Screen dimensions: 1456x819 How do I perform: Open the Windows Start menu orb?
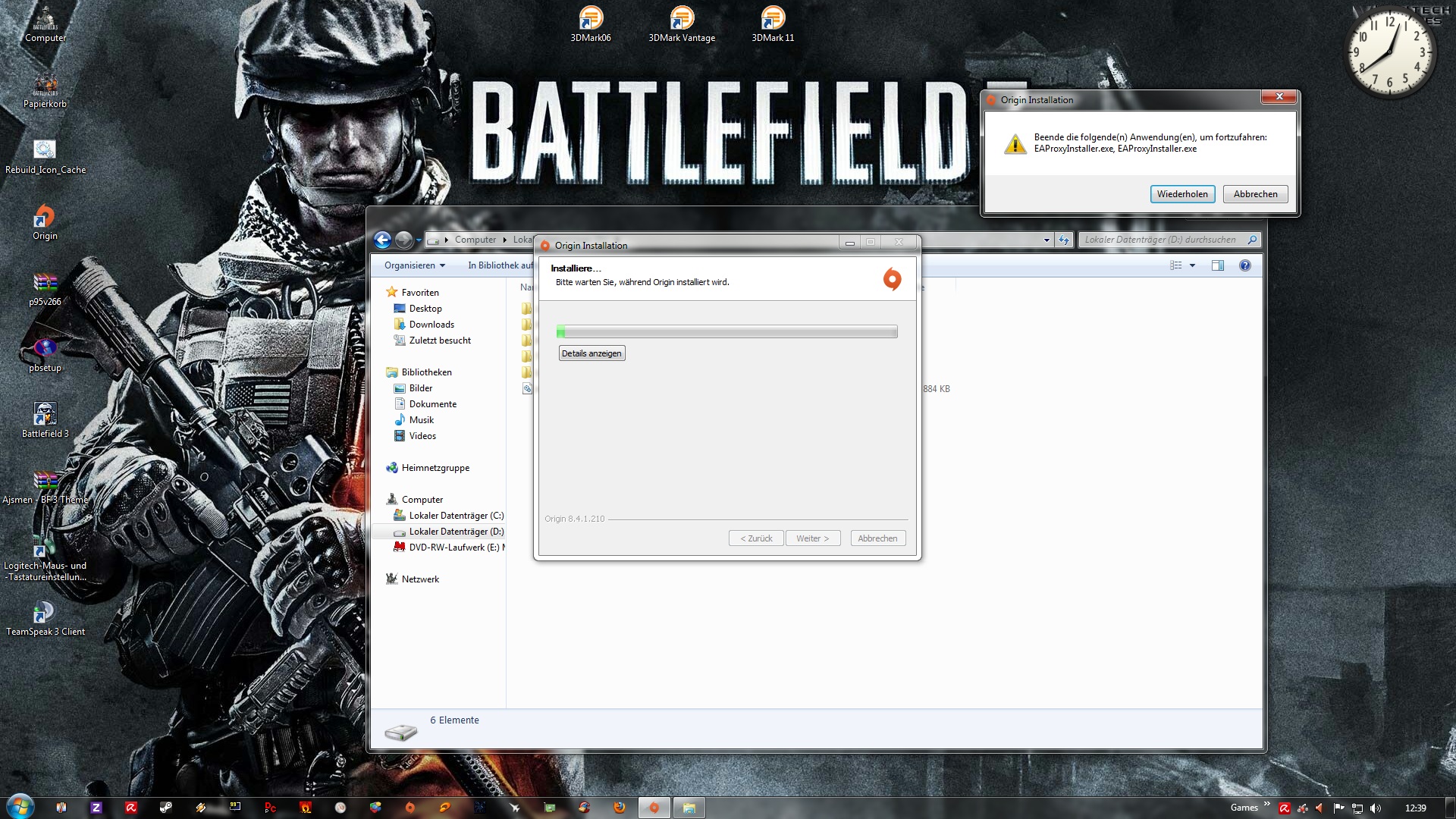20,807
